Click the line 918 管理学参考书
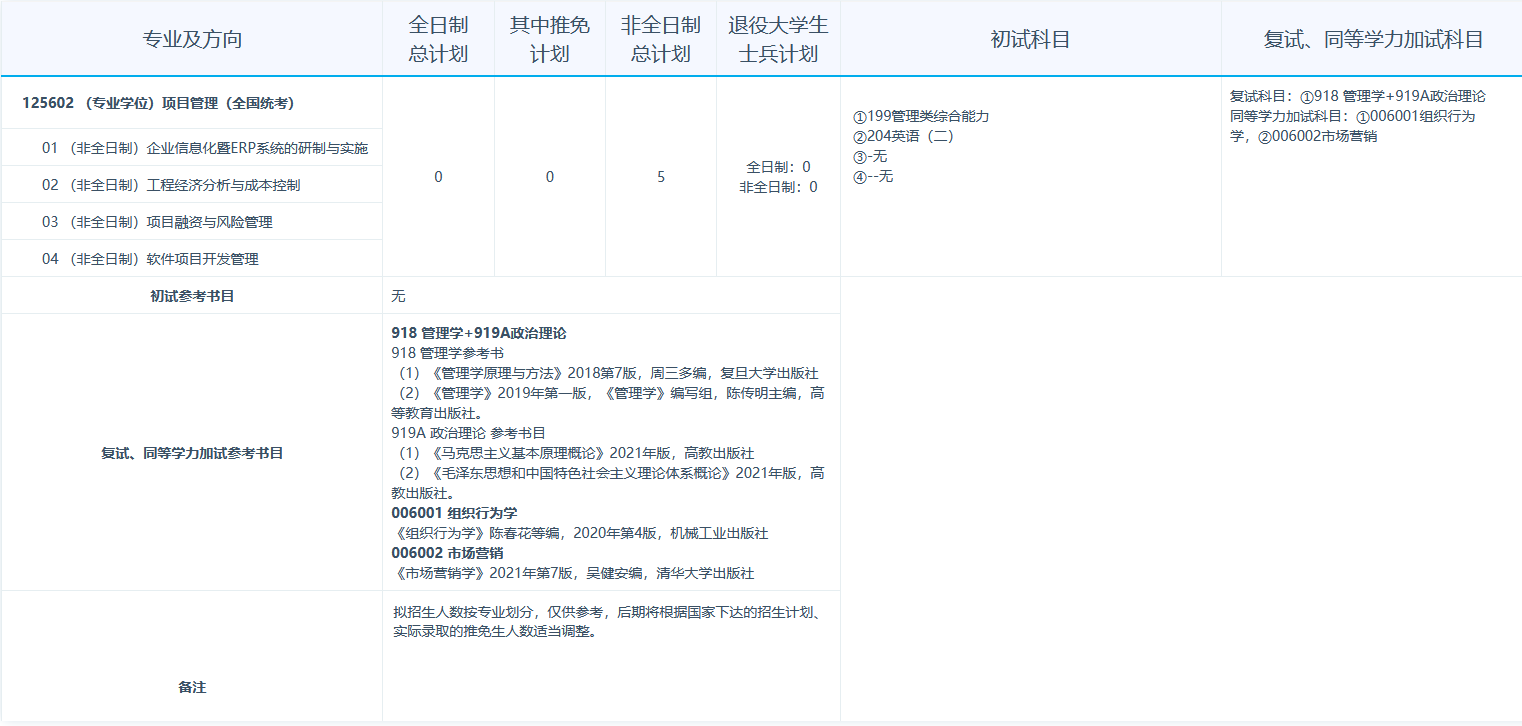 coord(447,353)
